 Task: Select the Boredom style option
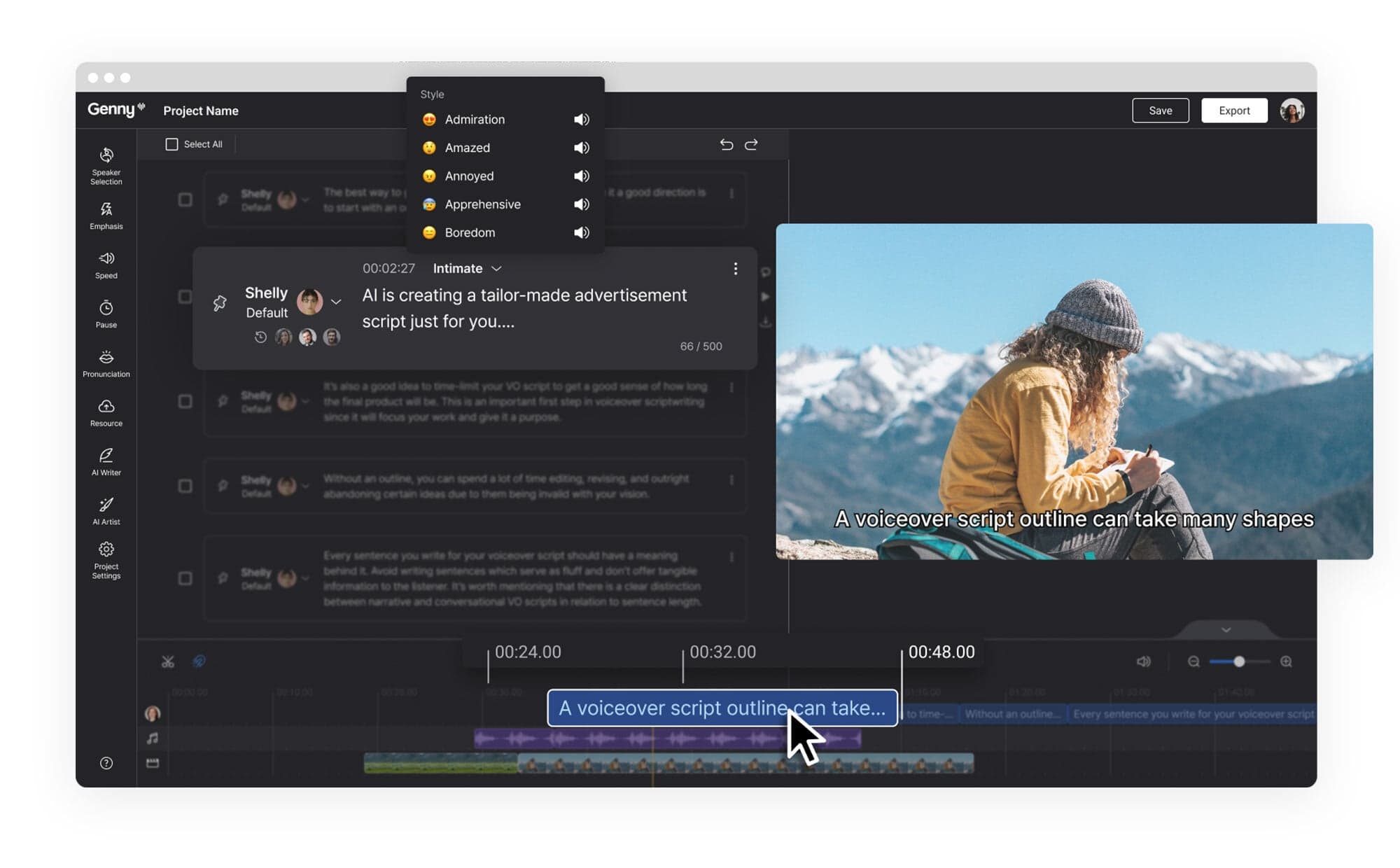tap(469, 232)
